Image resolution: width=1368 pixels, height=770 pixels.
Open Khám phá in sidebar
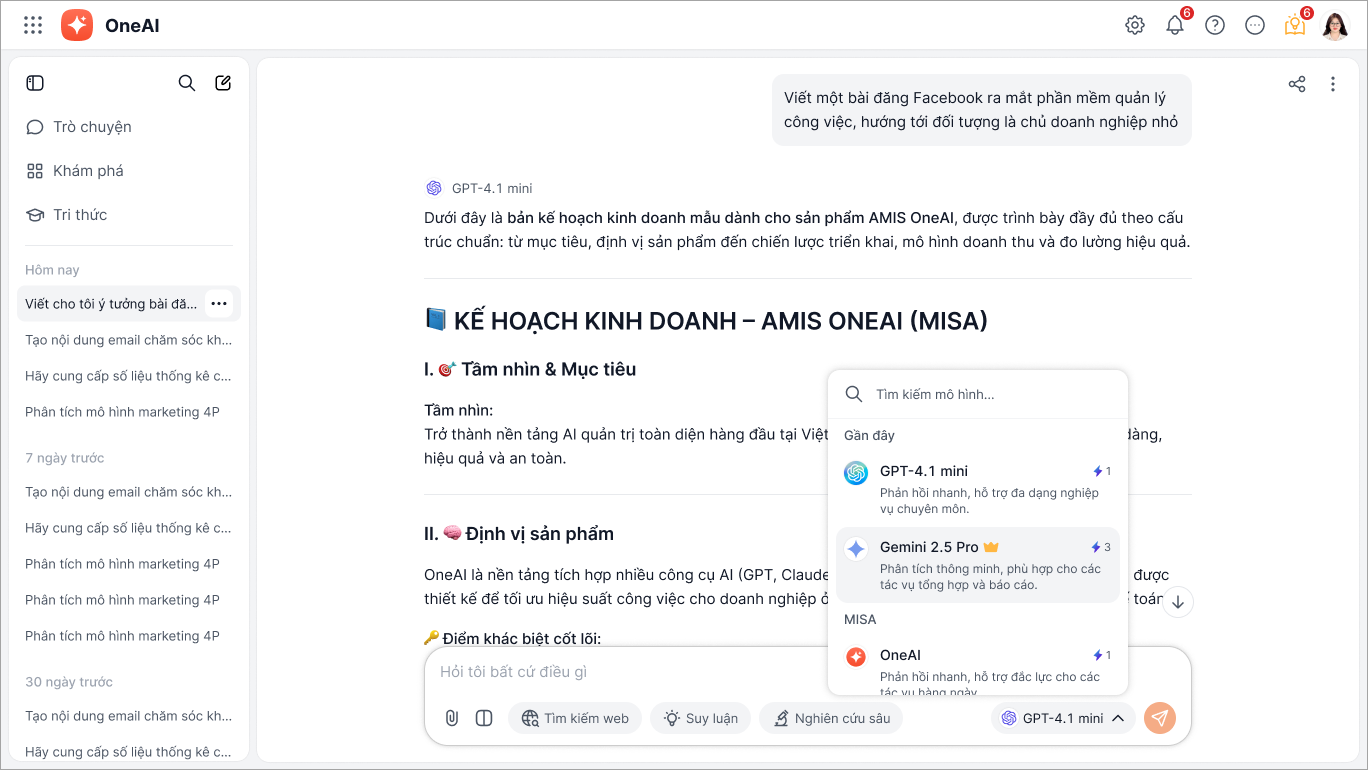coord(129,171)
